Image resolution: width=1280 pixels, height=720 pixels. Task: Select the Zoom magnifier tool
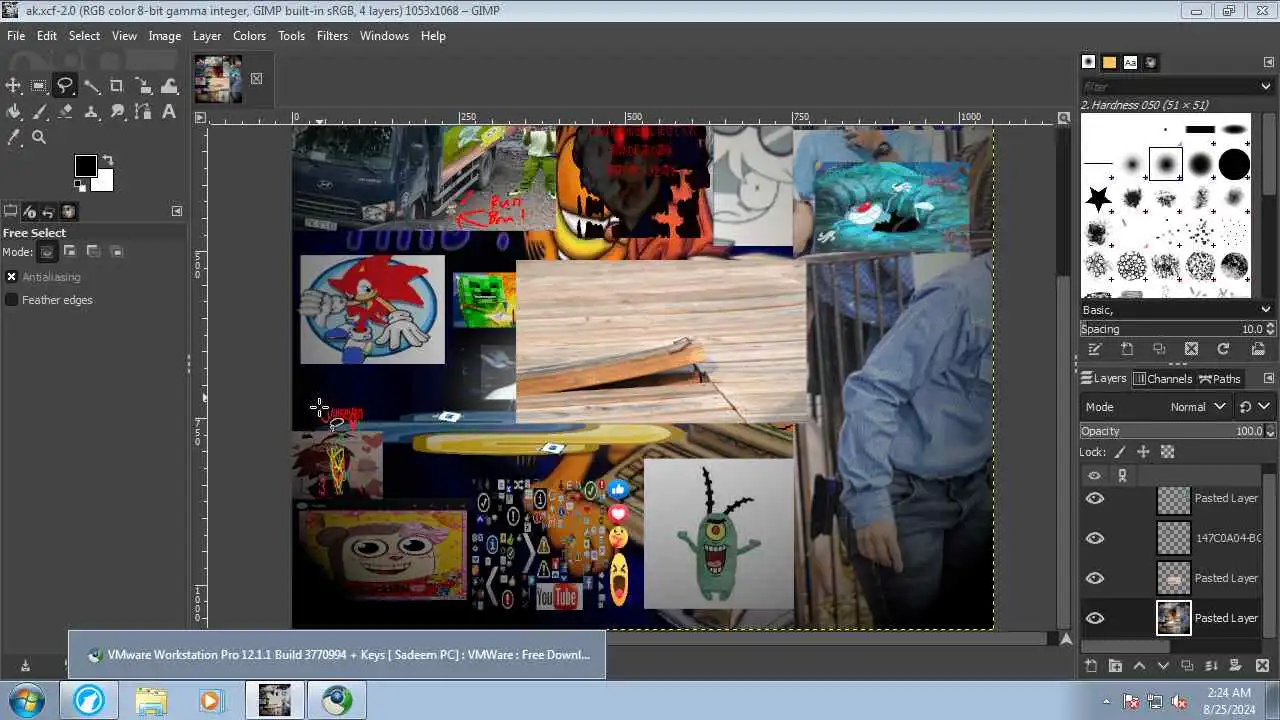click(39, 138)
